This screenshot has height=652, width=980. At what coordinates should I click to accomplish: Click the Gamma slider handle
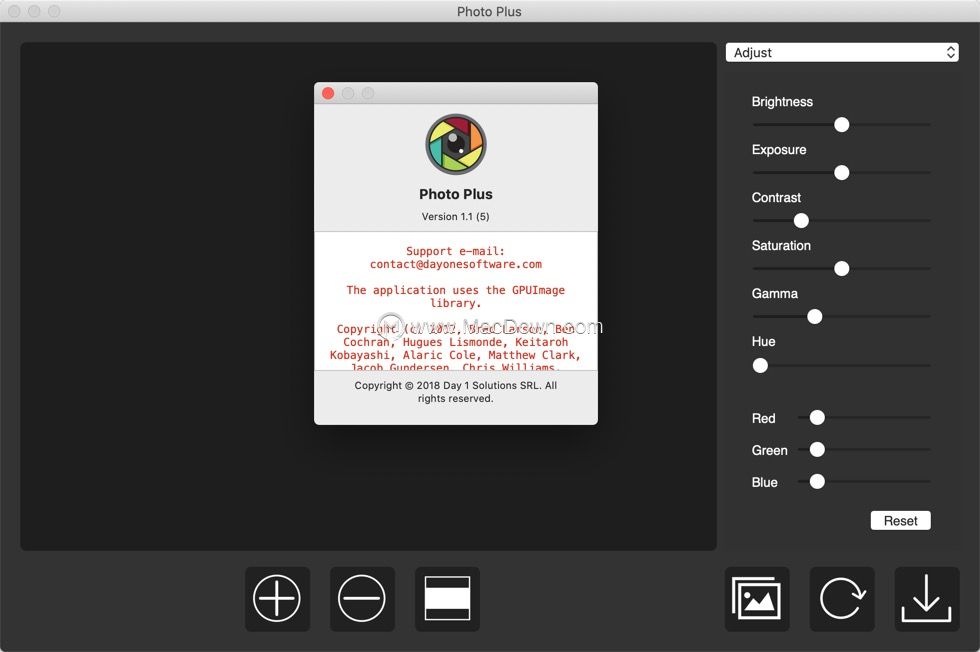coord(814,317)
